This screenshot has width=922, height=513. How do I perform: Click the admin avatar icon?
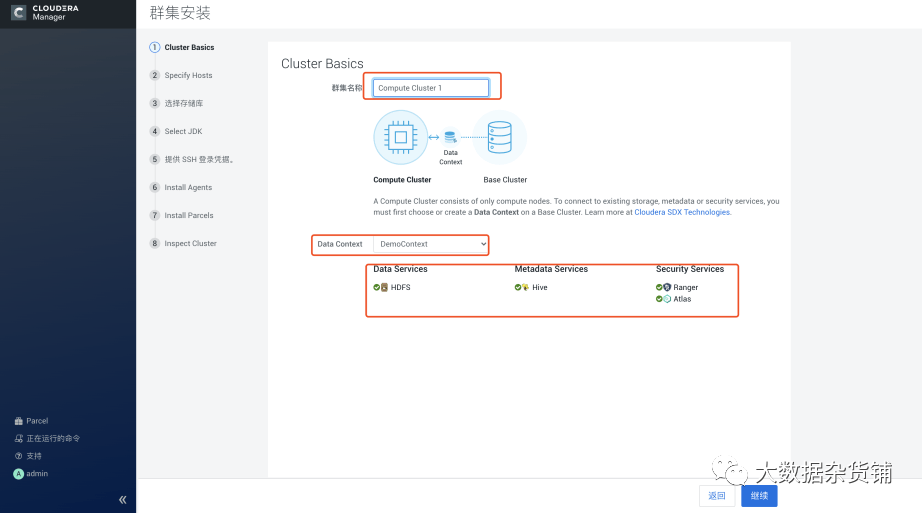pyautogui.click(x=18, y=474)
